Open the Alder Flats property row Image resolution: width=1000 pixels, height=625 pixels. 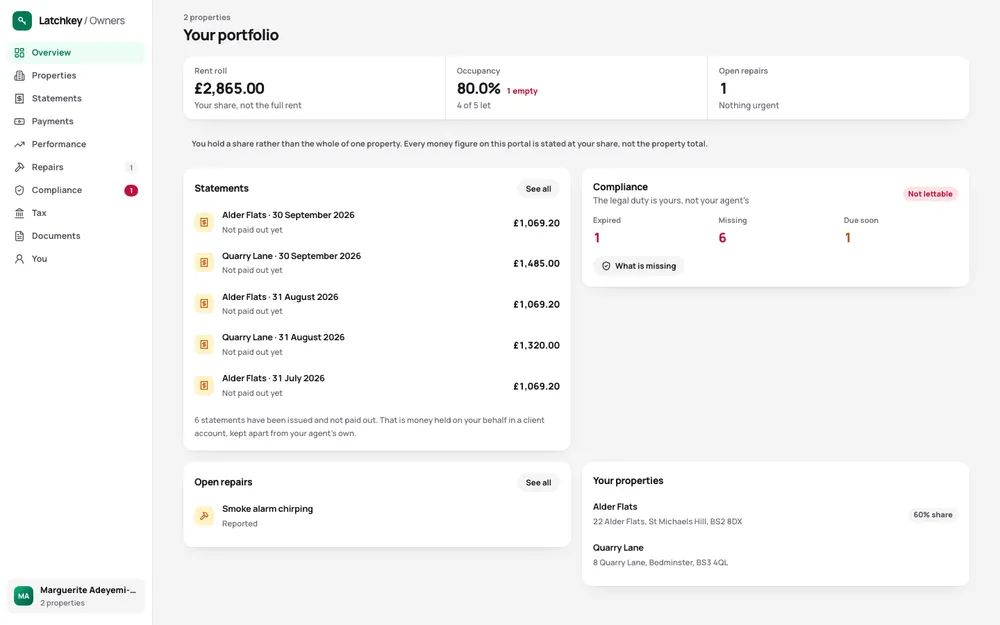[x=775, y=515]
